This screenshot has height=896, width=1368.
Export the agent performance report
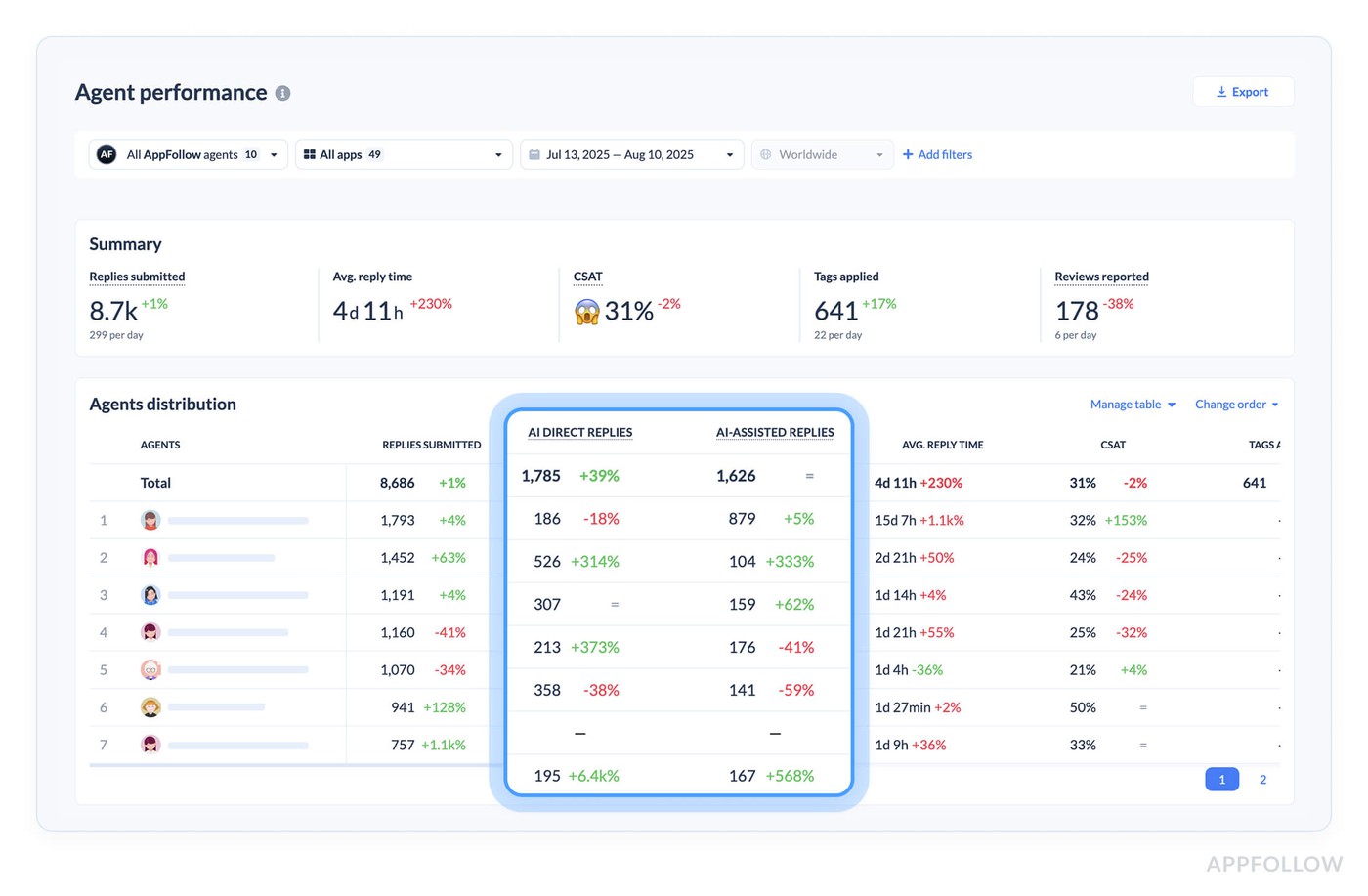[1243, 92]
